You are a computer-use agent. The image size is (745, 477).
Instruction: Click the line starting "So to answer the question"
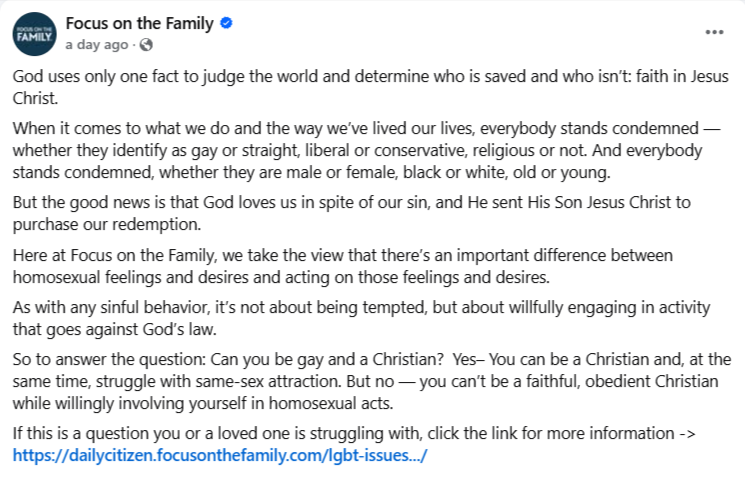pos(372,359)
